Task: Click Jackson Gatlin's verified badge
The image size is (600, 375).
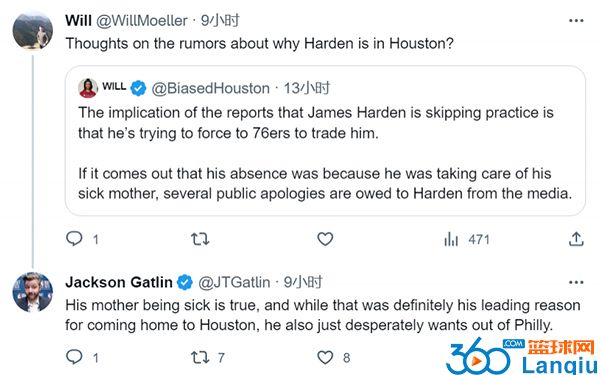Action: click(185, 282)
